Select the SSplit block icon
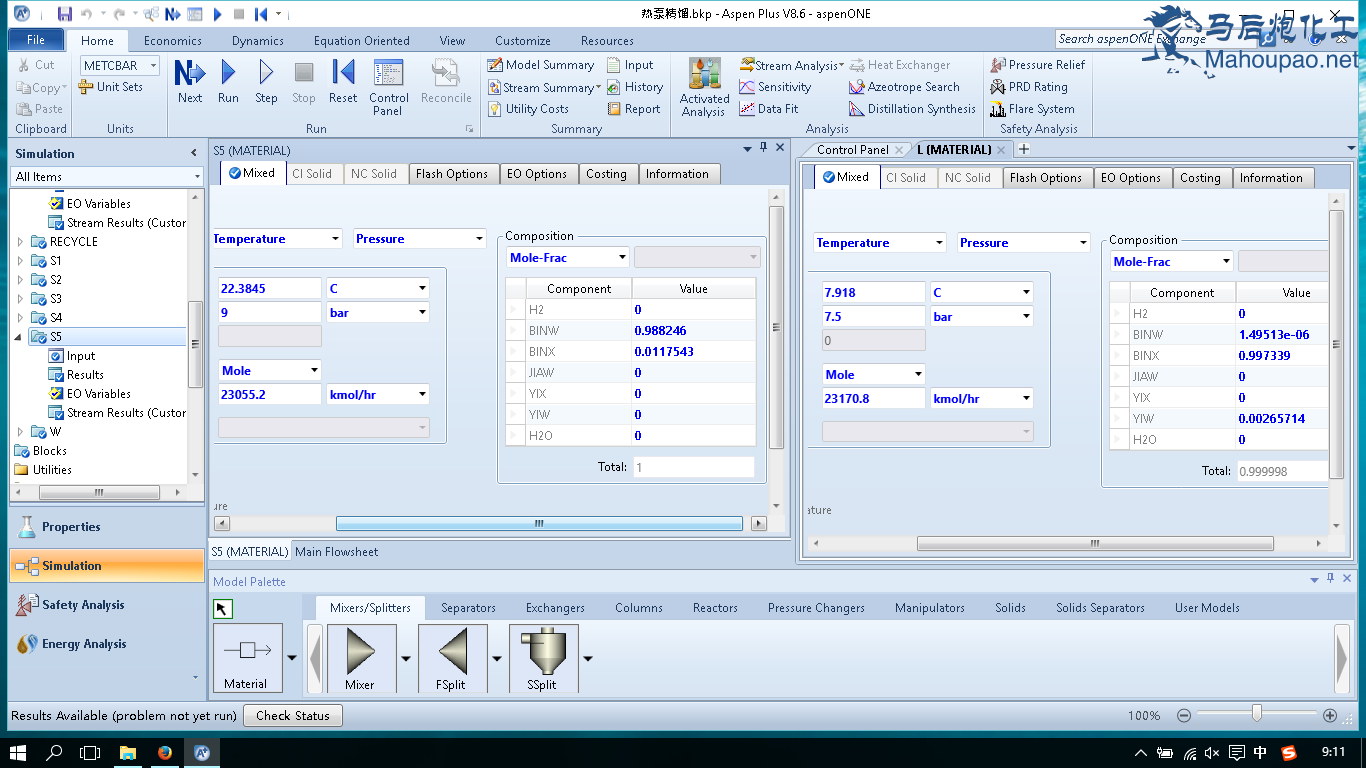The image size is (1366, 768). click(x=542, y=657)
